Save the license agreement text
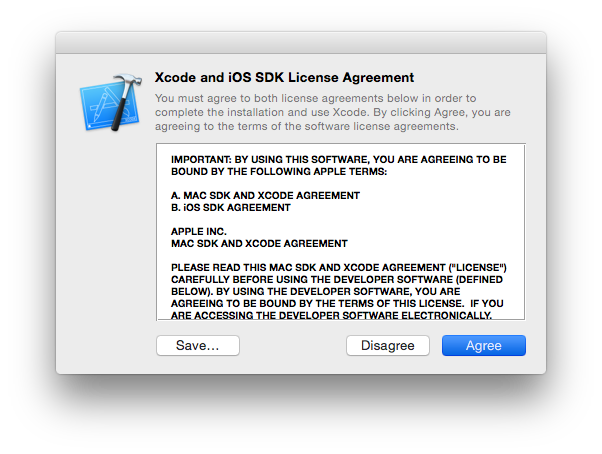Screen dimensions: 602x454 coord(198,345)
